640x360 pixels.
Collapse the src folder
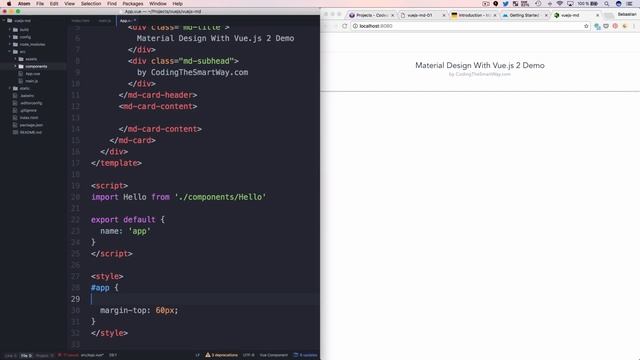pos(10,52)
